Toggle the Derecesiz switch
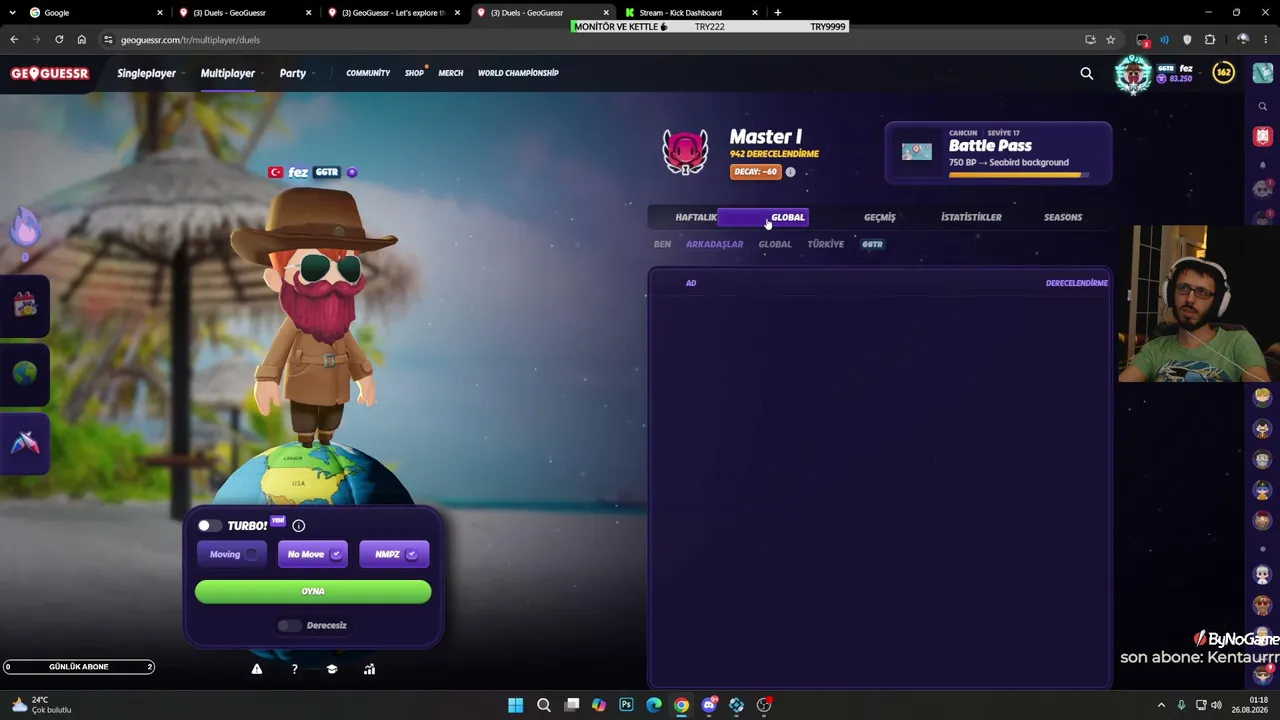Viewport: 1280px width, 720px height. [x=289, y=625]
